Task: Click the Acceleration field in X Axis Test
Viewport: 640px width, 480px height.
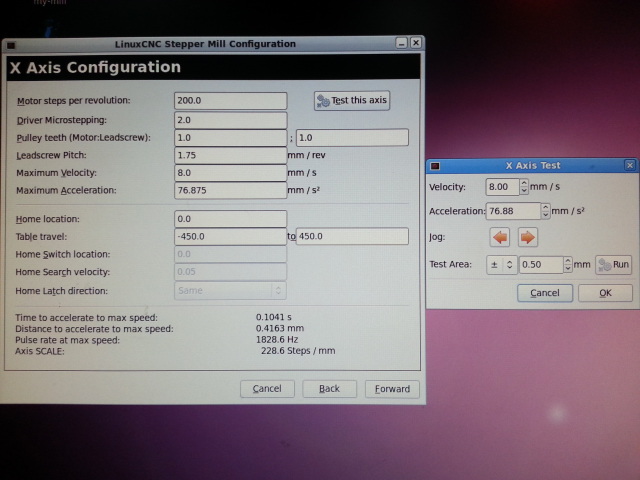Action: pyautogui.click(x=513, y=211)
